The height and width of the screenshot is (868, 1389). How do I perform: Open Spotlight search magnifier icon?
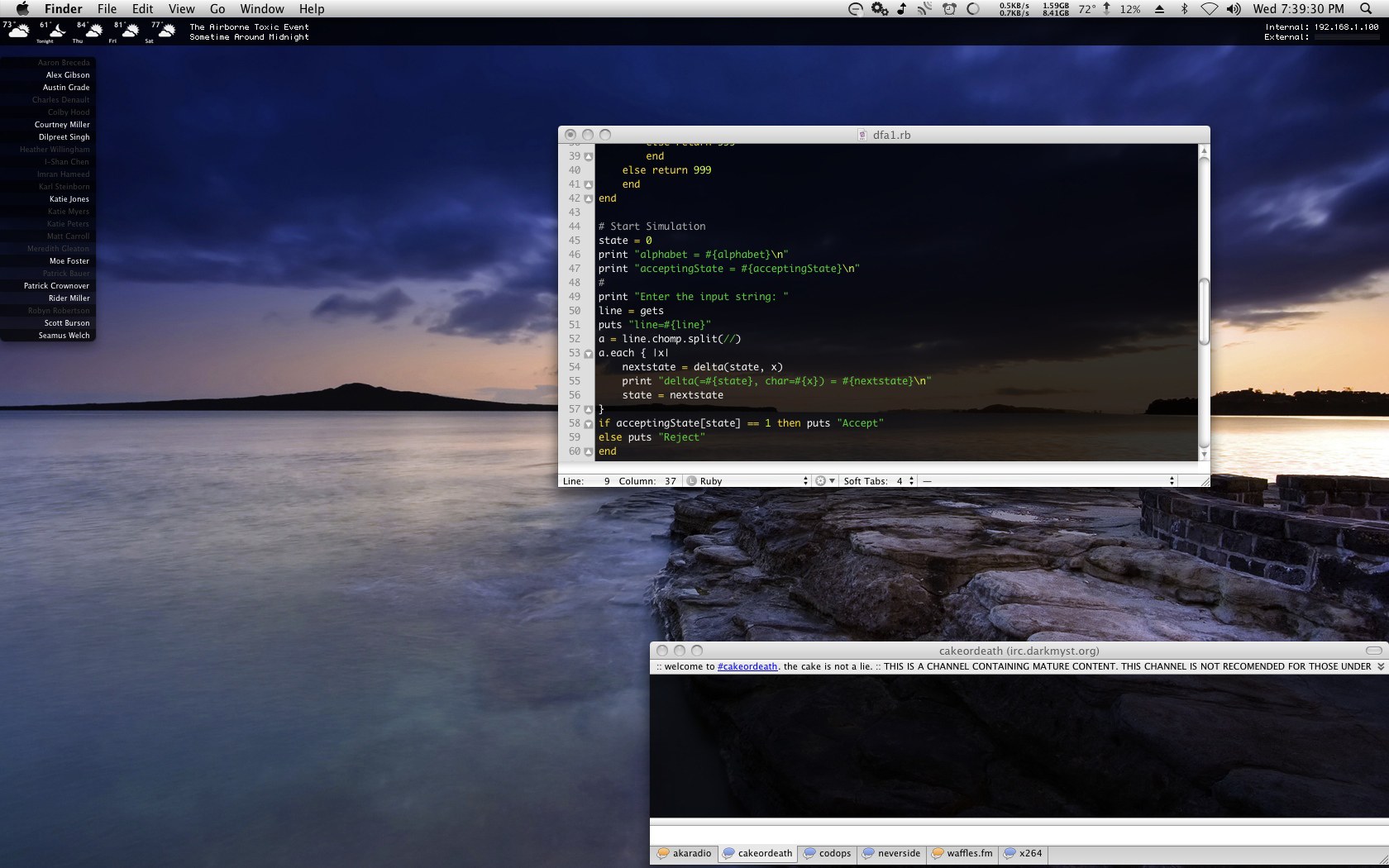pos(1366,9)
